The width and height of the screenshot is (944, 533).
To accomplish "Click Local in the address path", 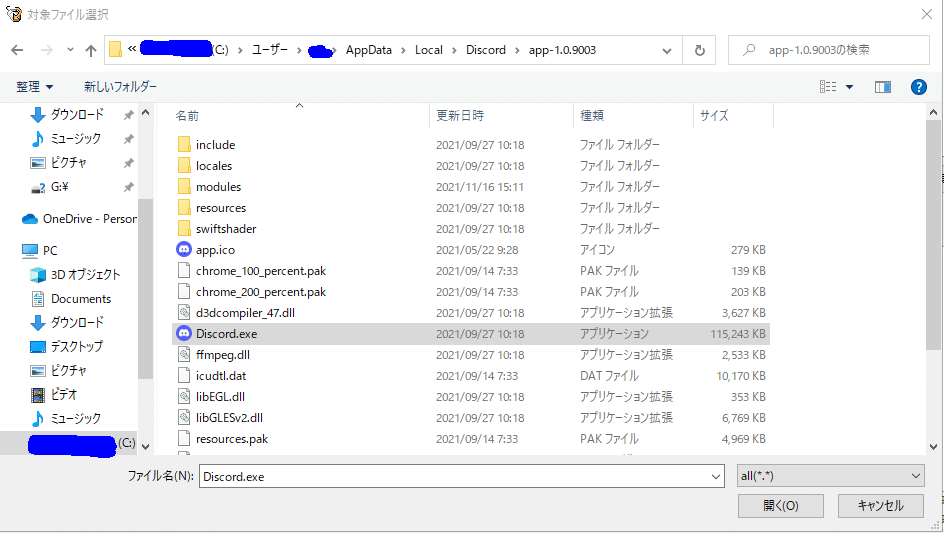I will coord(429,50).
